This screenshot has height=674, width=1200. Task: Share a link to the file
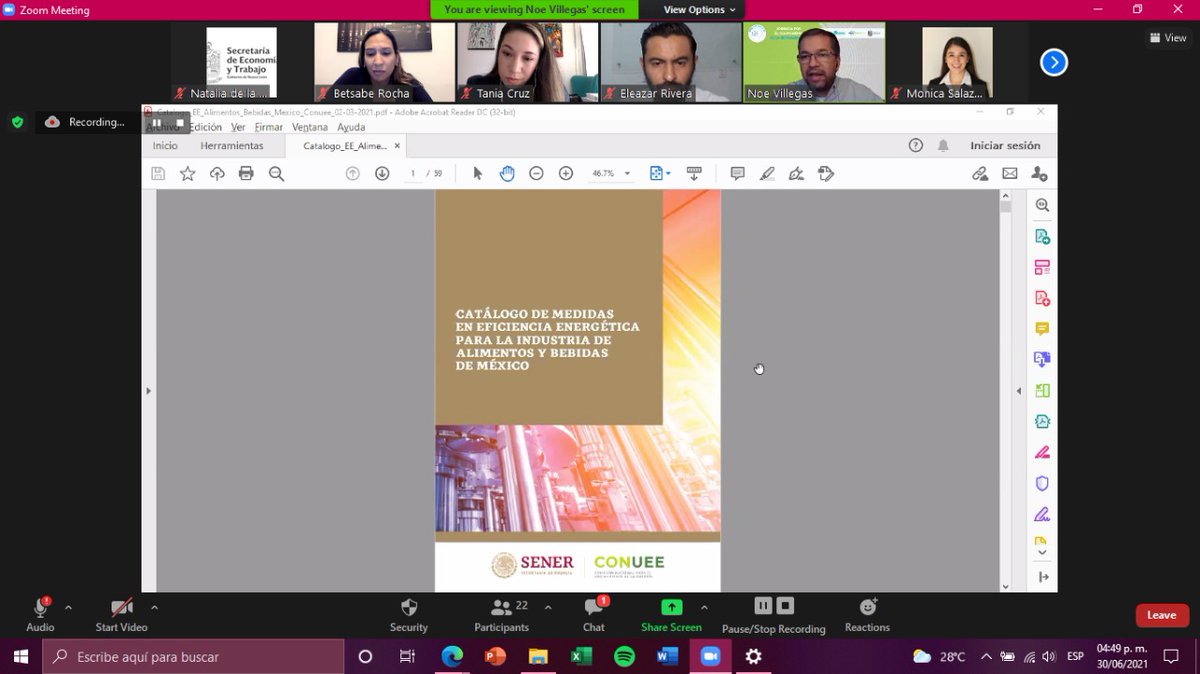(980, 173)
